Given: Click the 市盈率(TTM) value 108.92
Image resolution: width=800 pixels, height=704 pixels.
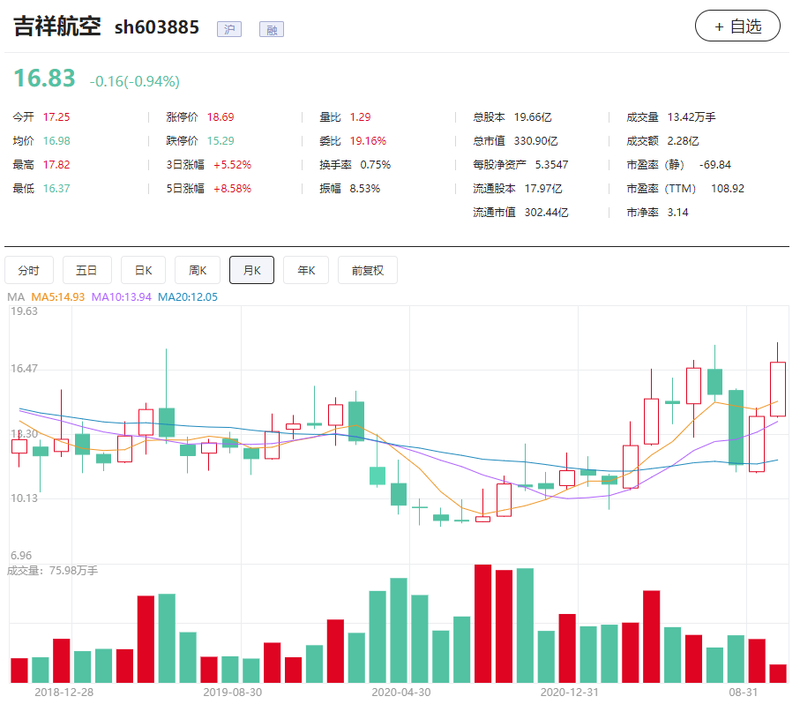Looking at the screenshot, I should 728,189.
